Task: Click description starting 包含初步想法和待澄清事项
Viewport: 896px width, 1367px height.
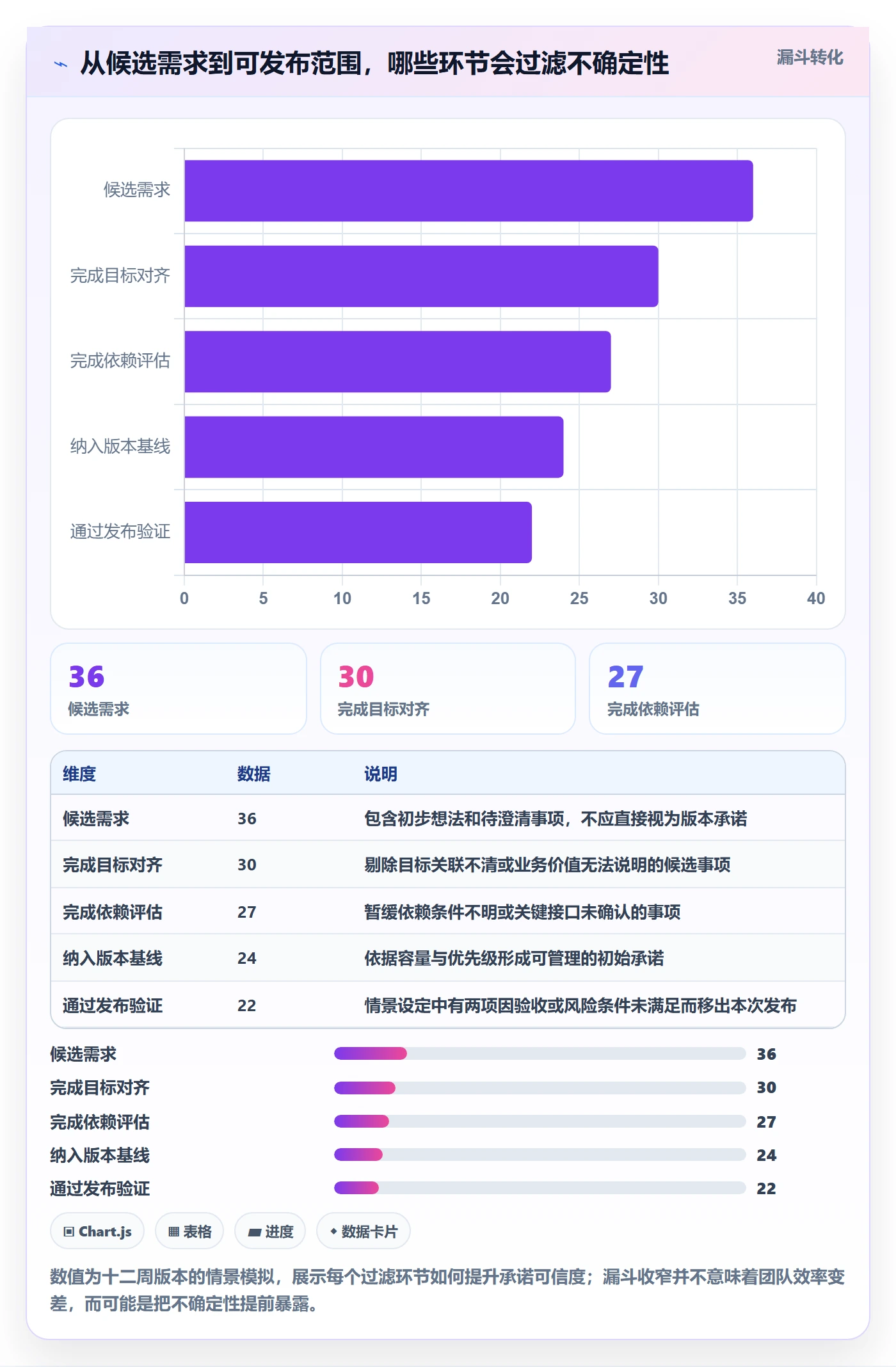Action: point(556,819)
